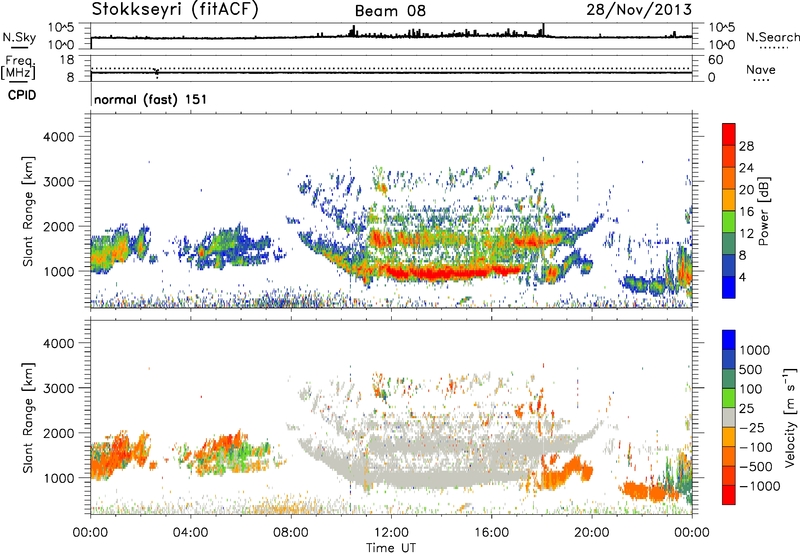The height and width of the screenshot is (554, 800).
Task: Click the 28 value on power colorbar
Action: pos(746,146)
